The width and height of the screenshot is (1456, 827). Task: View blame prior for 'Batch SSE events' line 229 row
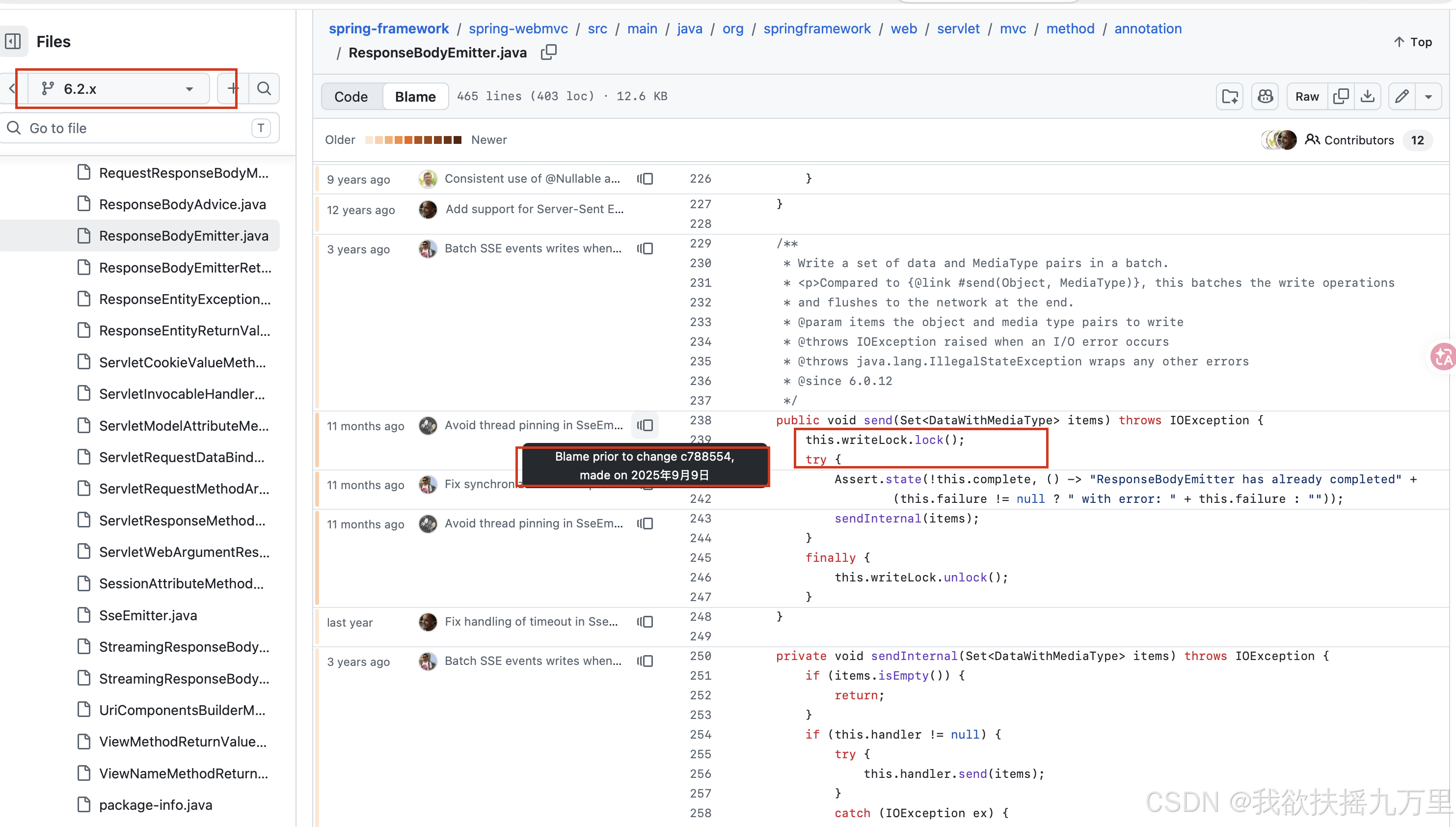click(x=645, y=249)
